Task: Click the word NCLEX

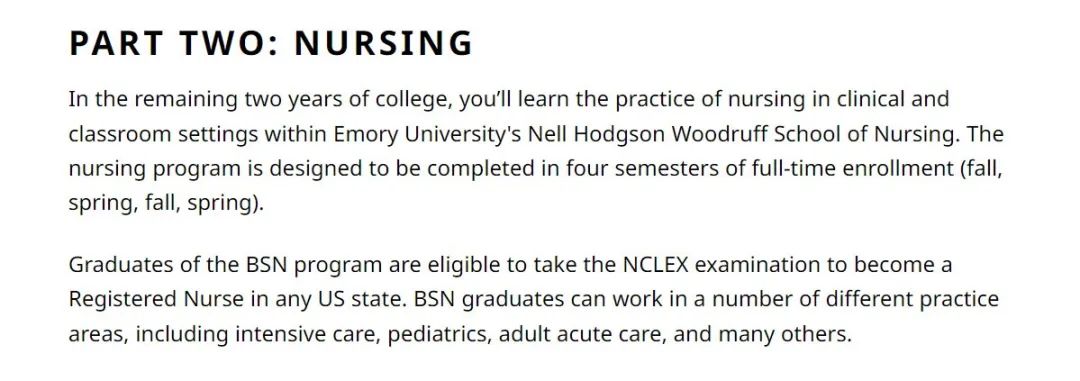Action: click(656, 265)
